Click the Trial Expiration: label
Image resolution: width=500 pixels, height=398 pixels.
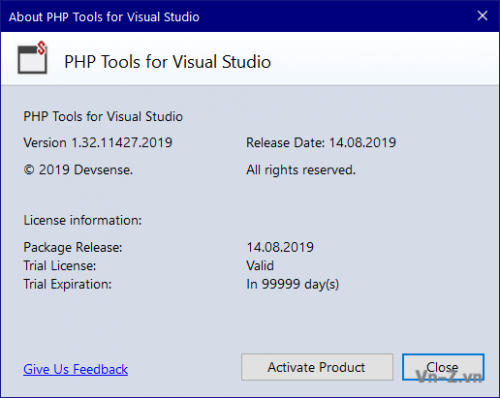[67, 284]
